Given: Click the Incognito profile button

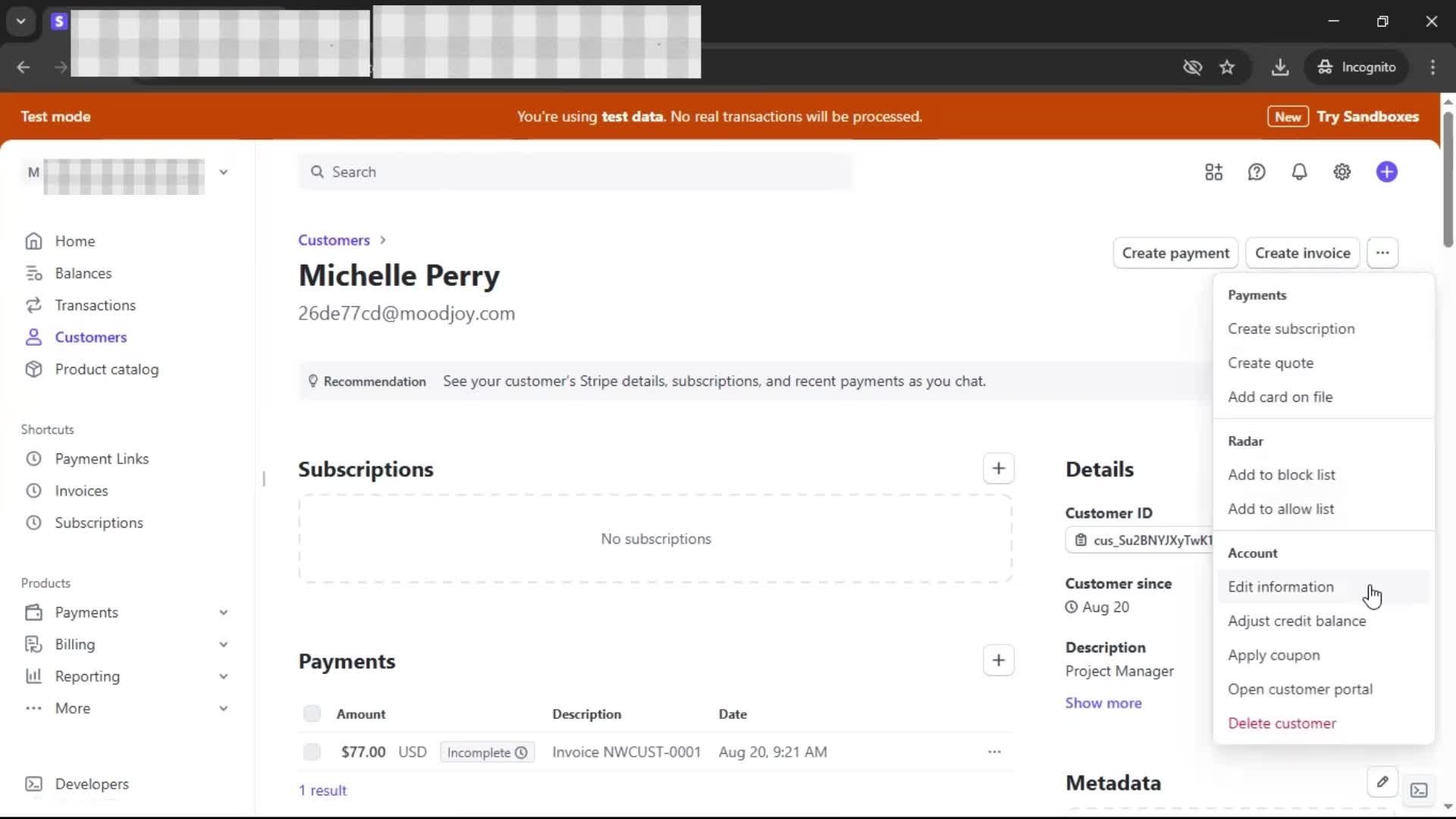Looking at the screenshot, I should tap(1357, 67).
